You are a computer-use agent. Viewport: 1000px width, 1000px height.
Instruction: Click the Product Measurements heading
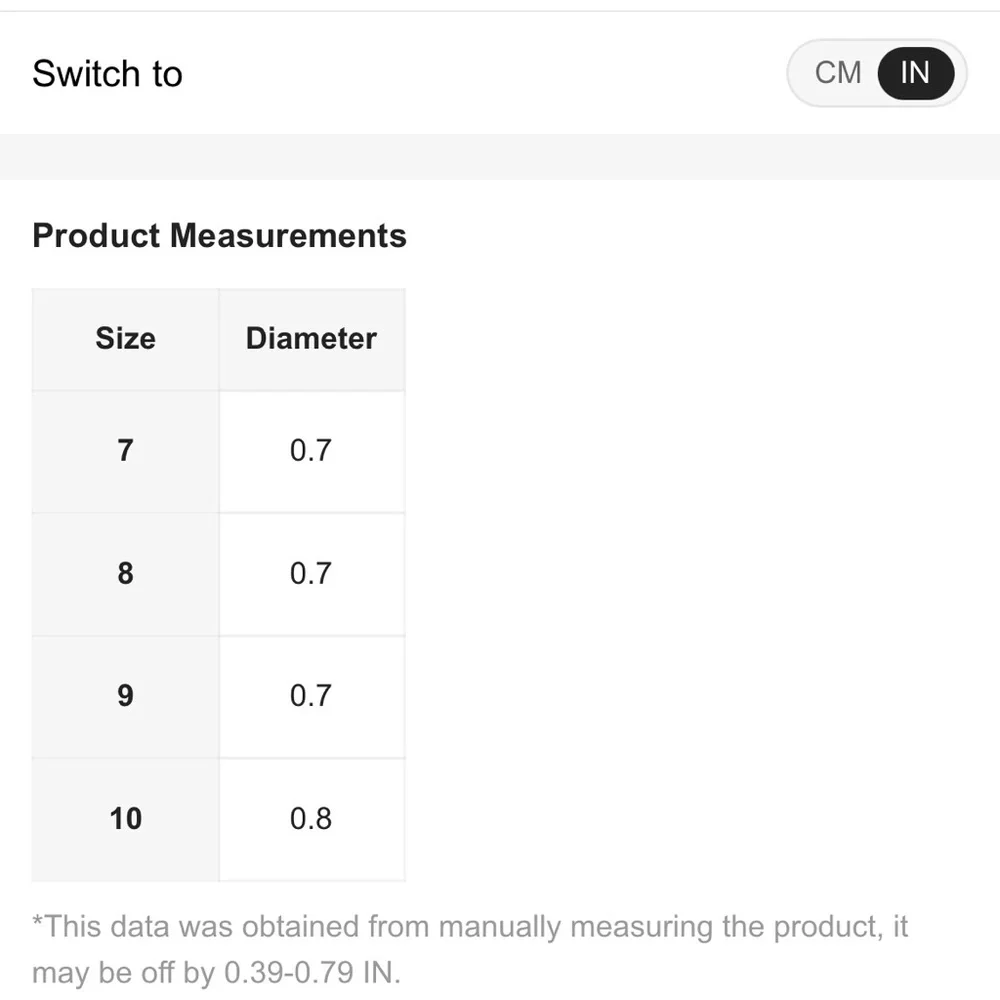pos(219,236)
